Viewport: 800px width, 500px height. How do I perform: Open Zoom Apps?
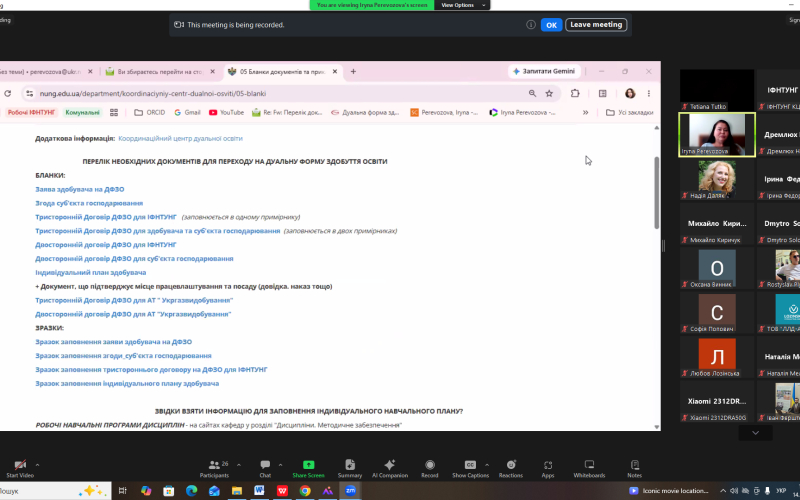548,468
